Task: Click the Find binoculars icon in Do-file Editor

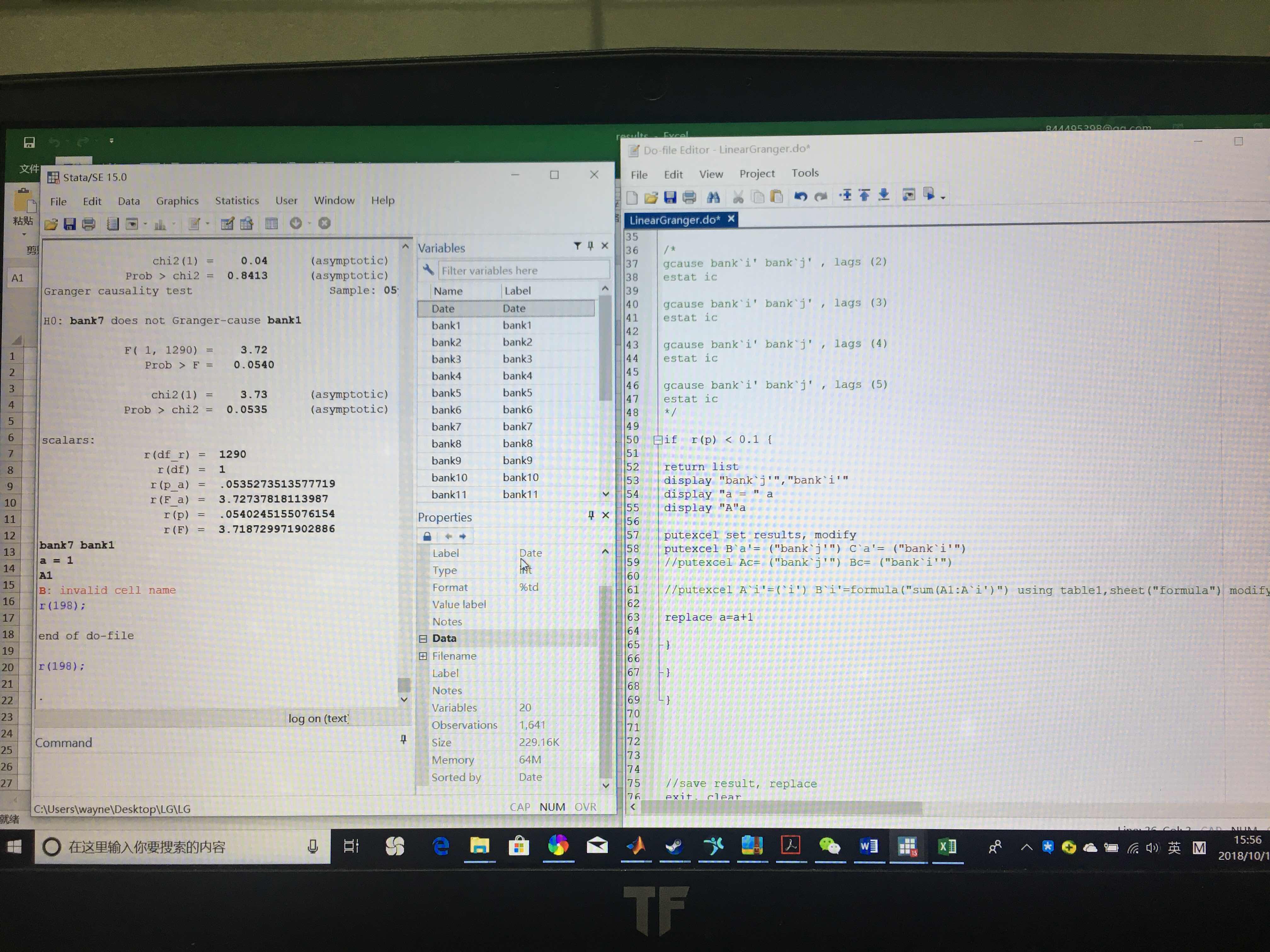Action: 713,197
